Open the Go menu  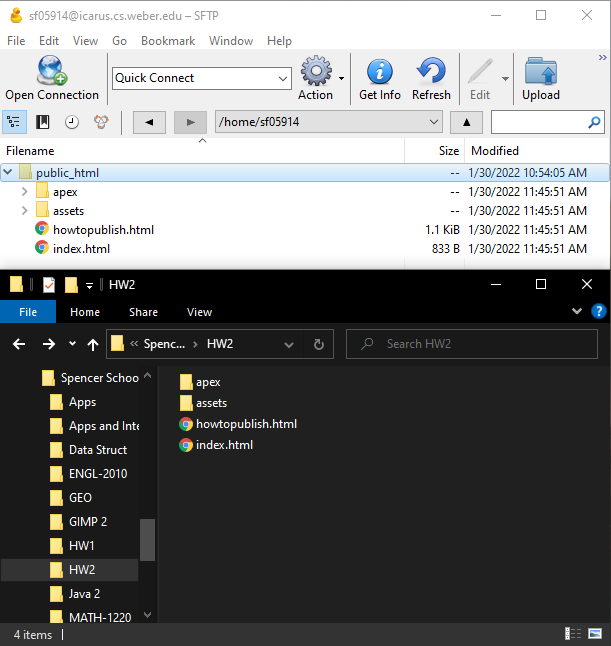(119, 41)
